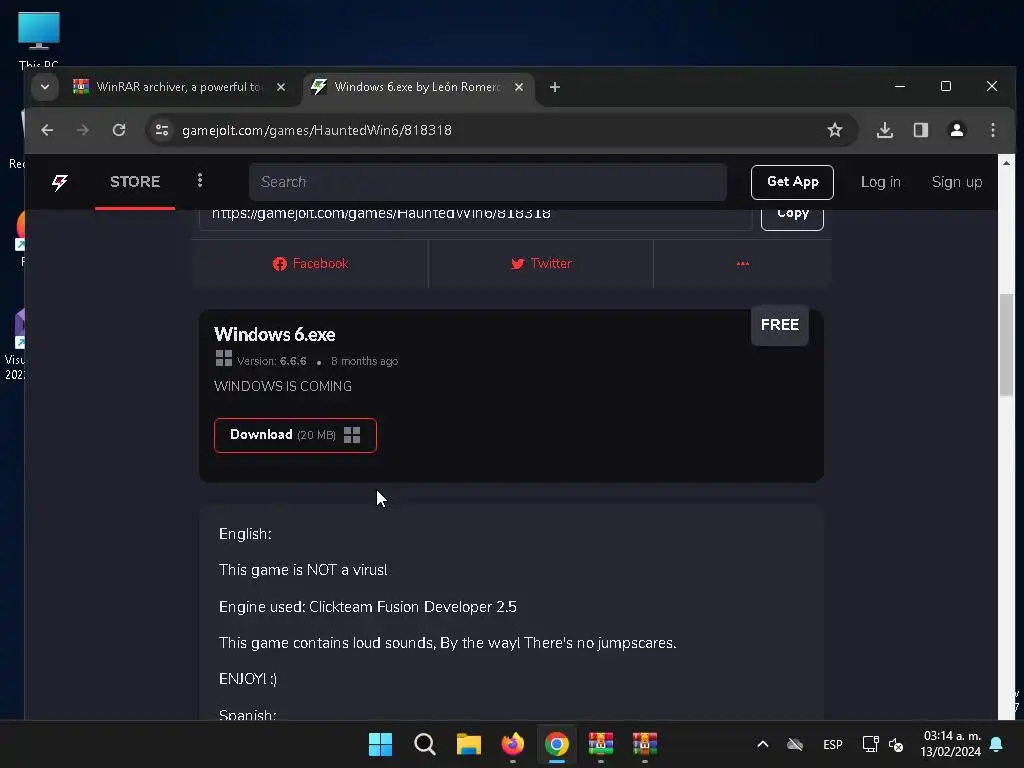Open the first WinRAR taskbar icon
Screen dimensions: 1024x768
click(x=601, y=744)
